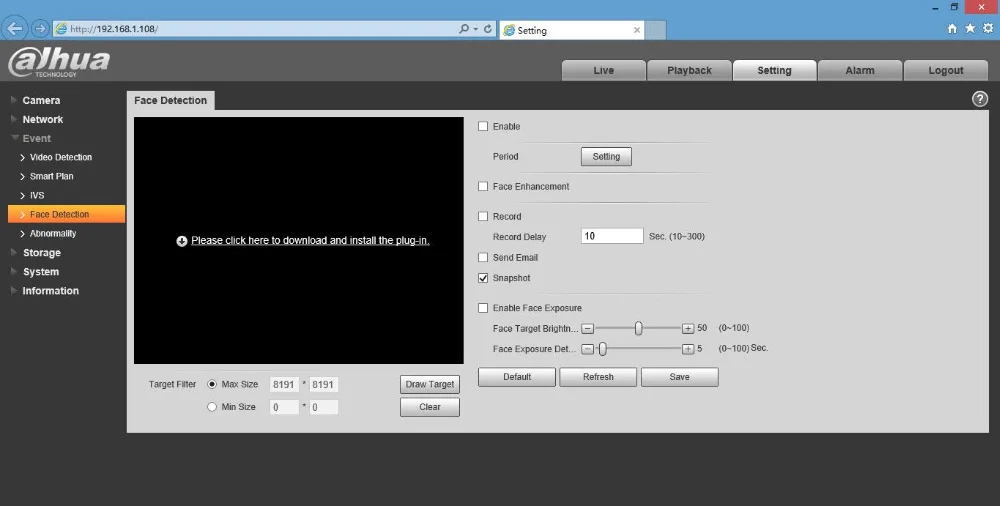Open Video Detection in the sidebar
The image size is (1000, 506).
[x=61, y=157]
